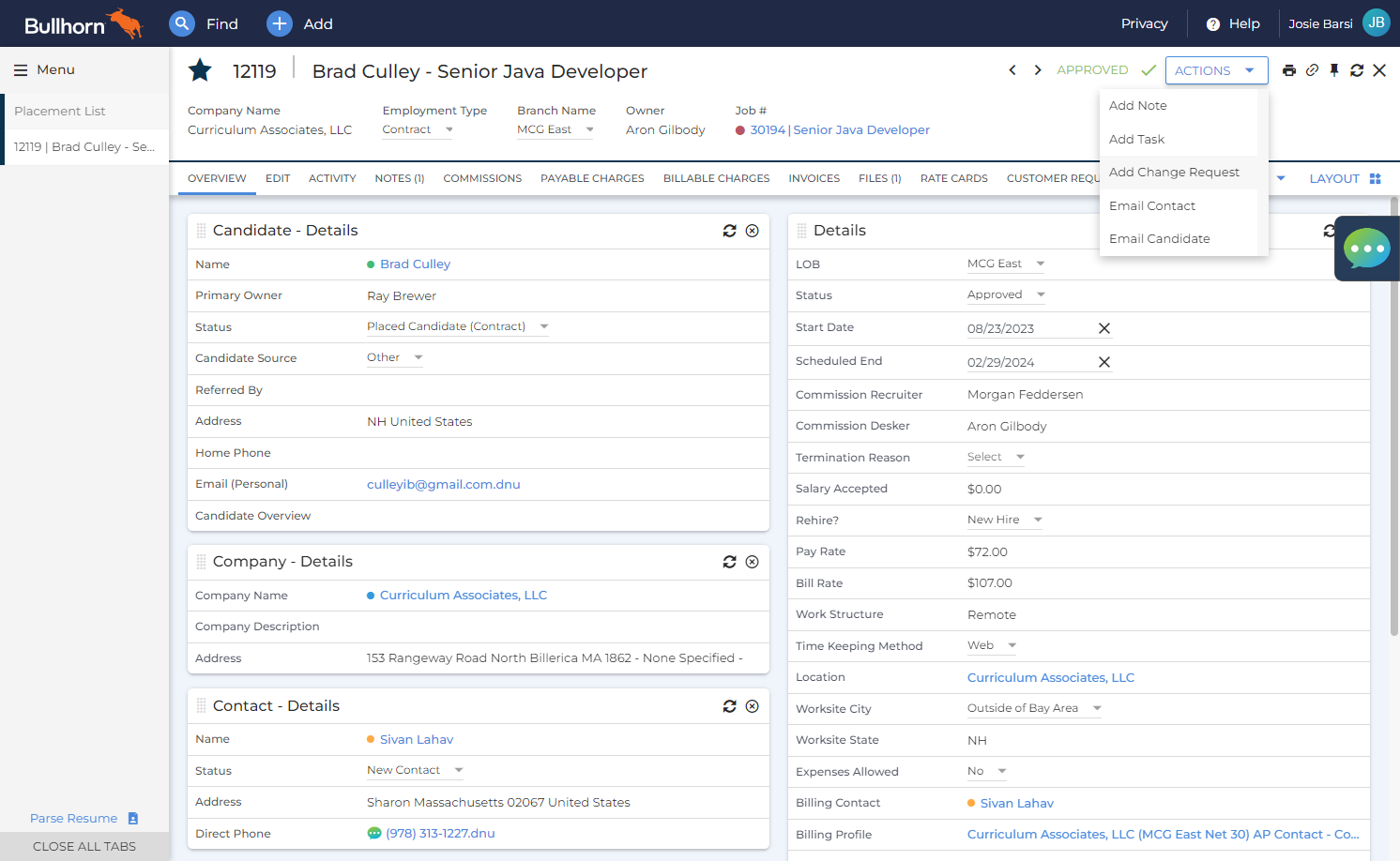Open Employment Type dropdown

click(x=418, y=129)
